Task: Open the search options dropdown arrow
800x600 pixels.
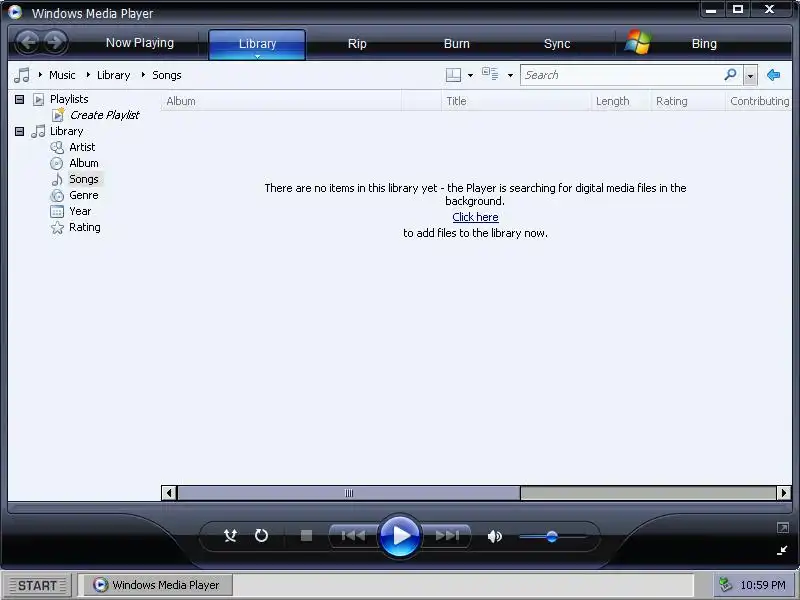Action: (750, 76)
